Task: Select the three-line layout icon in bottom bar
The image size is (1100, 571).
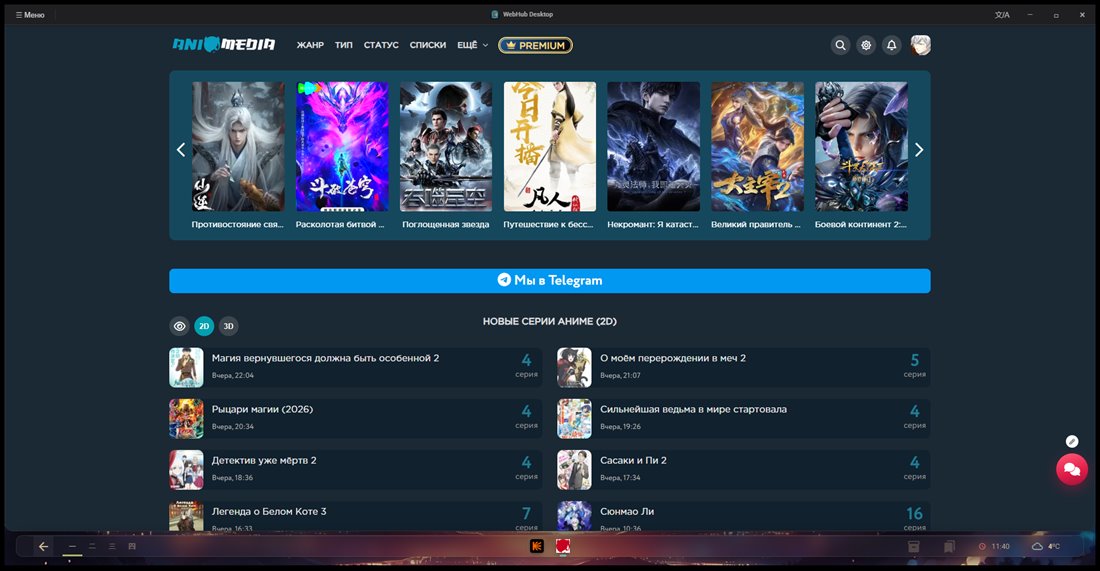Action: (112, 546)
